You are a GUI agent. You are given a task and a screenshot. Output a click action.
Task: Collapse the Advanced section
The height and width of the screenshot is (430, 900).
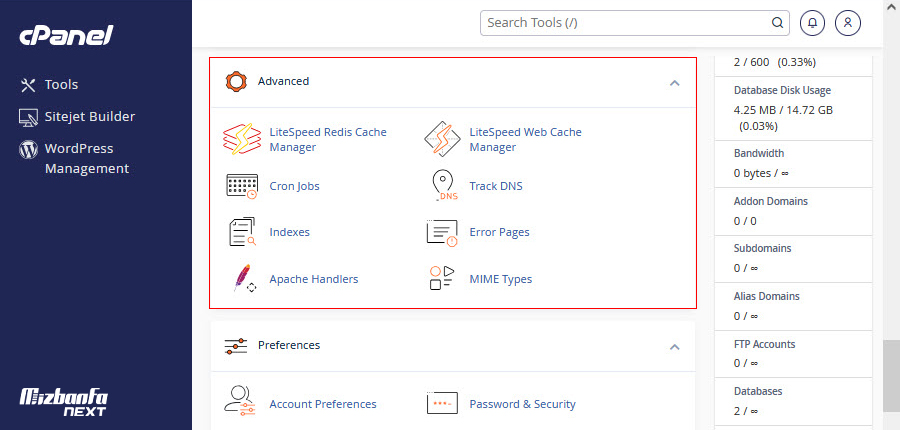coord(675,83)
